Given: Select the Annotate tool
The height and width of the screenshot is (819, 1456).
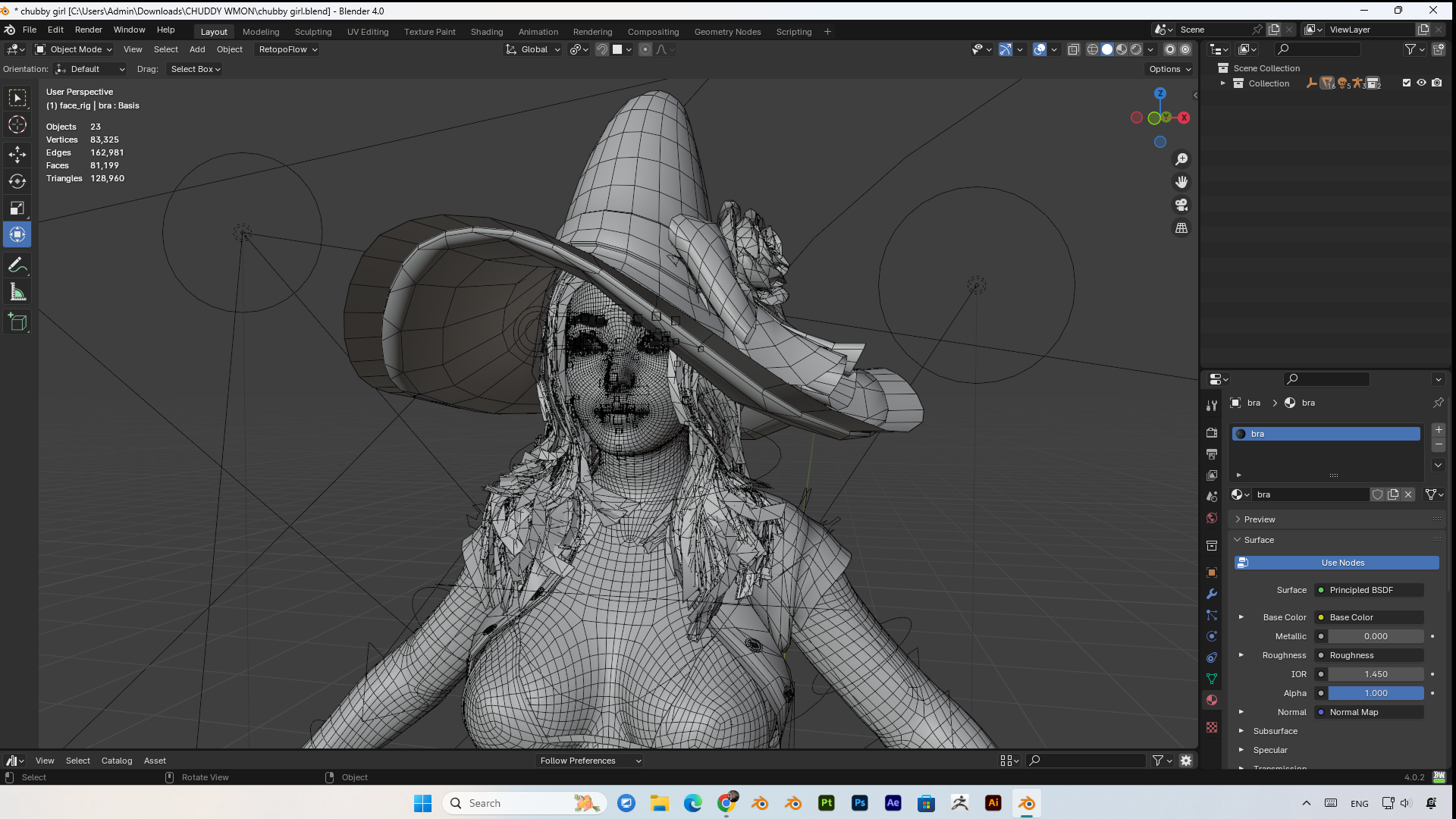Looking at the screenshot, I should click(x=17, y=265).
